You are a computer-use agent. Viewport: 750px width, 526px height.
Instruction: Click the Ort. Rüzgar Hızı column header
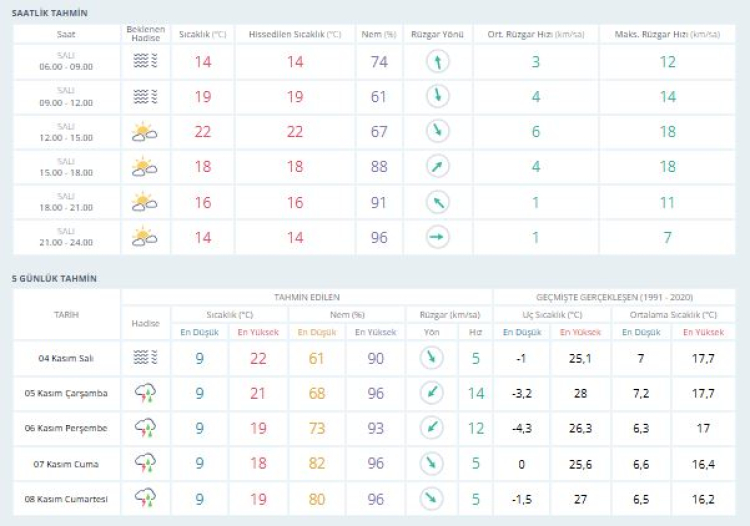[x=535, y=34]
